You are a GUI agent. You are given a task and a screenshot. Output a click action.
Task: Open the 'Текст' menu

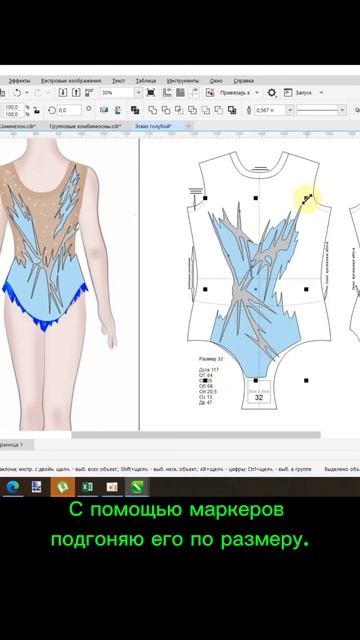118,81
